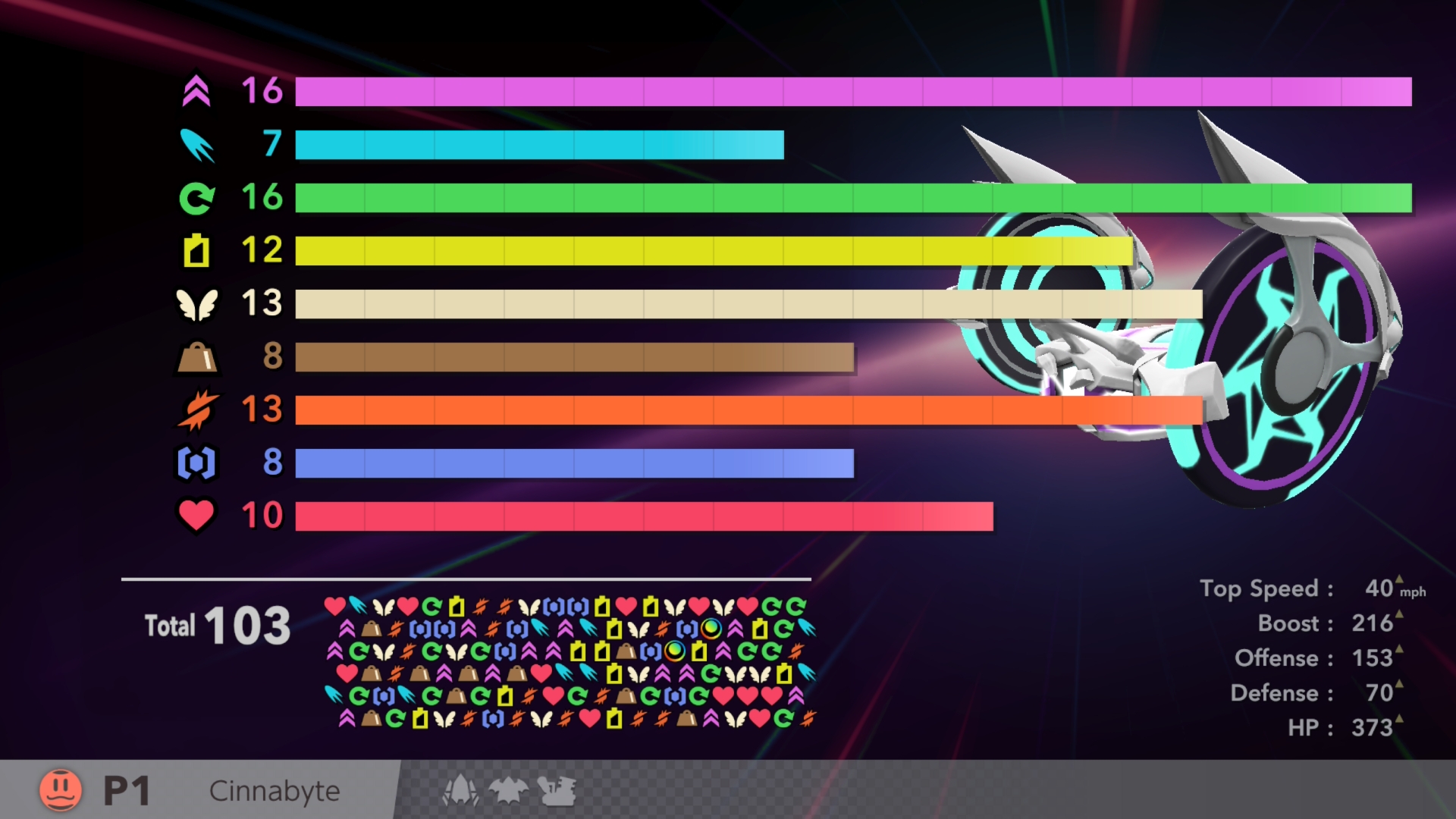Screen dimensions: 1456x819
Task: Click the HP value 373
Action: pos(1372,727)
